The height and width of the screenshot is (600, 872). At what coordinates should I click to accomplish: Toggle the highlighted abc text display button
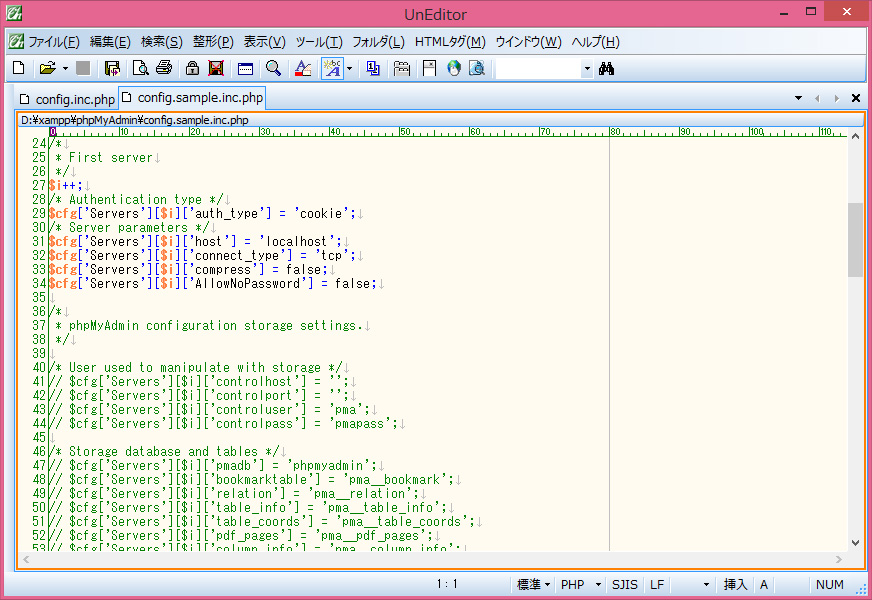coord(331,69)
